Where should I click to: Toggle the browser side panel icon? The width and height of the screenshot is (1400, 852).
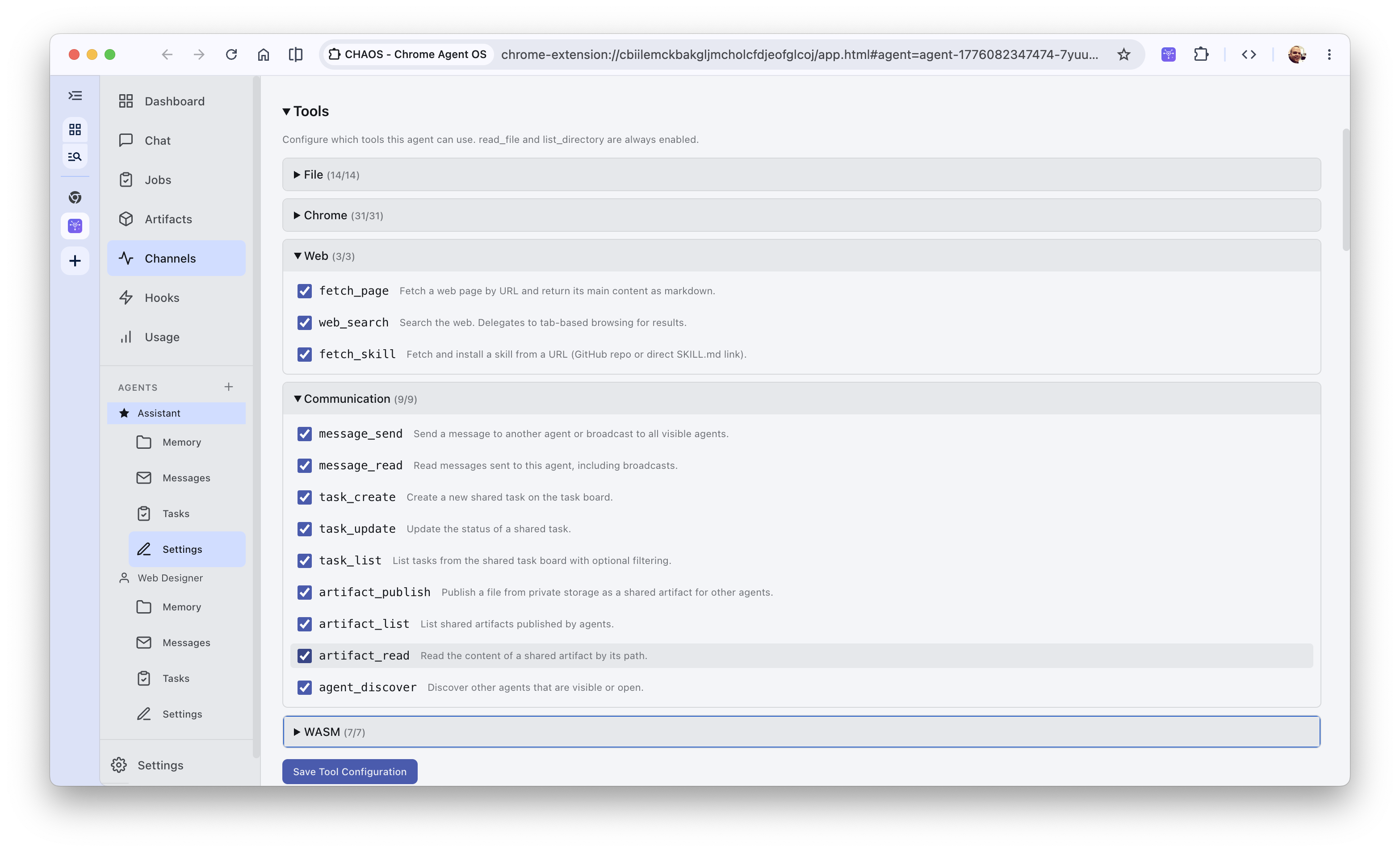295,54
